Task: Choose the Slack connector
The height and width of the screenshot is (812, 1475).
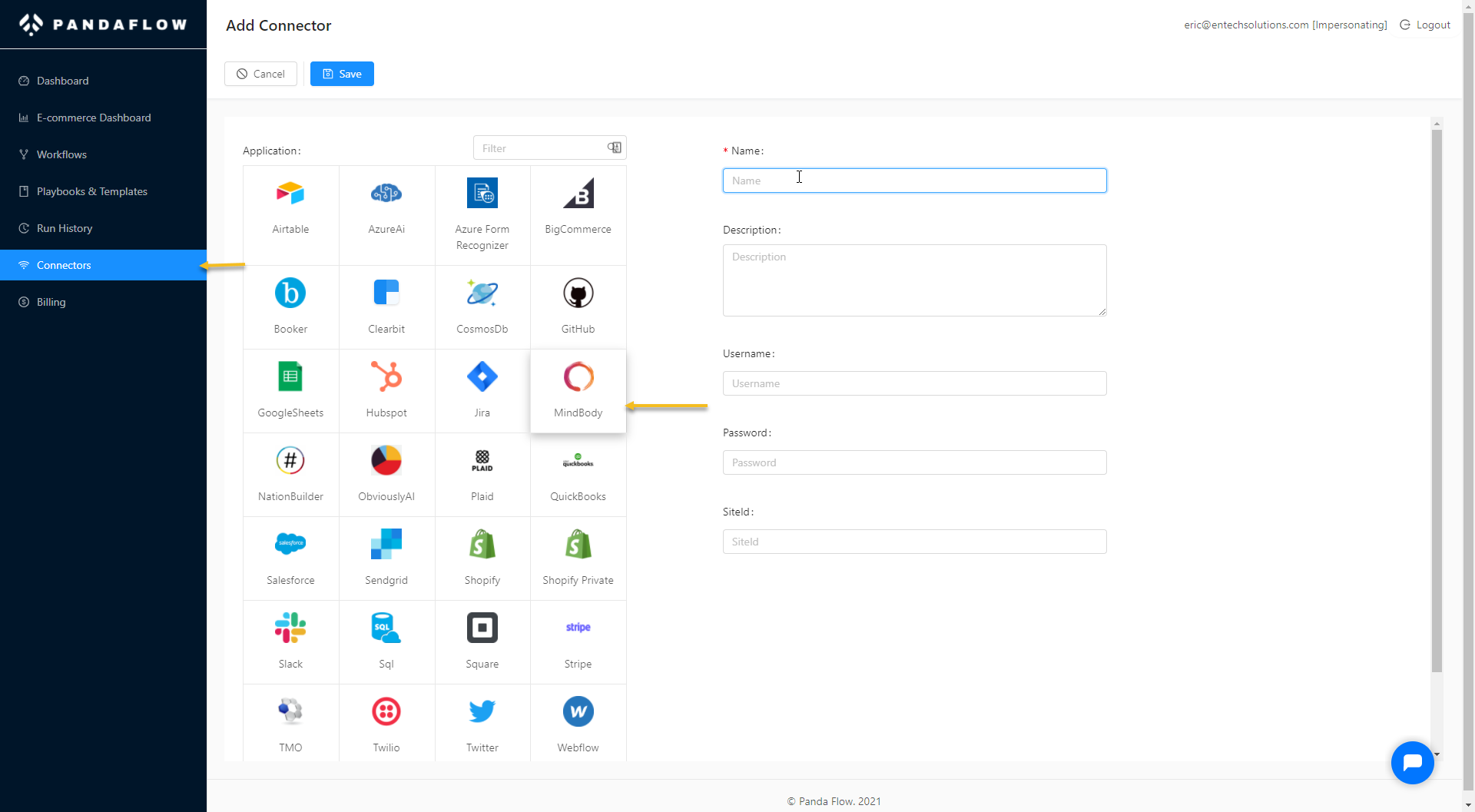Action: (x=290, y=642)
